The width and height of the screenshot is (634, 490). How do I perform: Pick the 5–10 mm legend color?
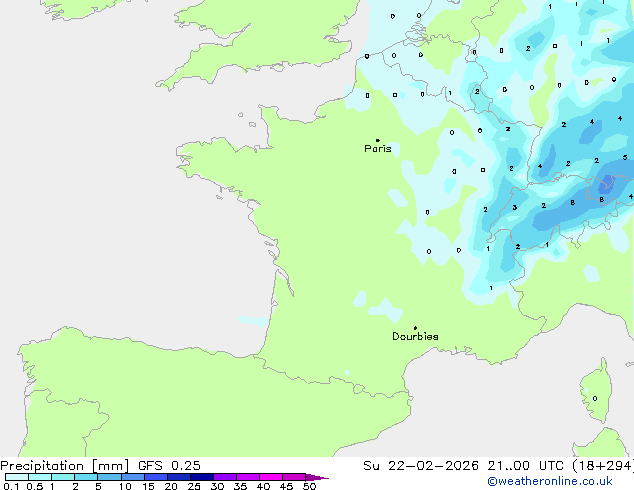pyautogui.click(x=109, y=477)
